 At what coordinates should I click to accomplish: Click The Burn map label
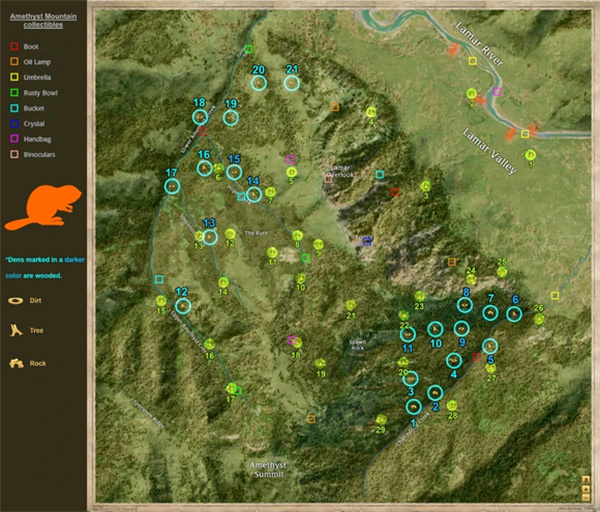tap(256, 233)
